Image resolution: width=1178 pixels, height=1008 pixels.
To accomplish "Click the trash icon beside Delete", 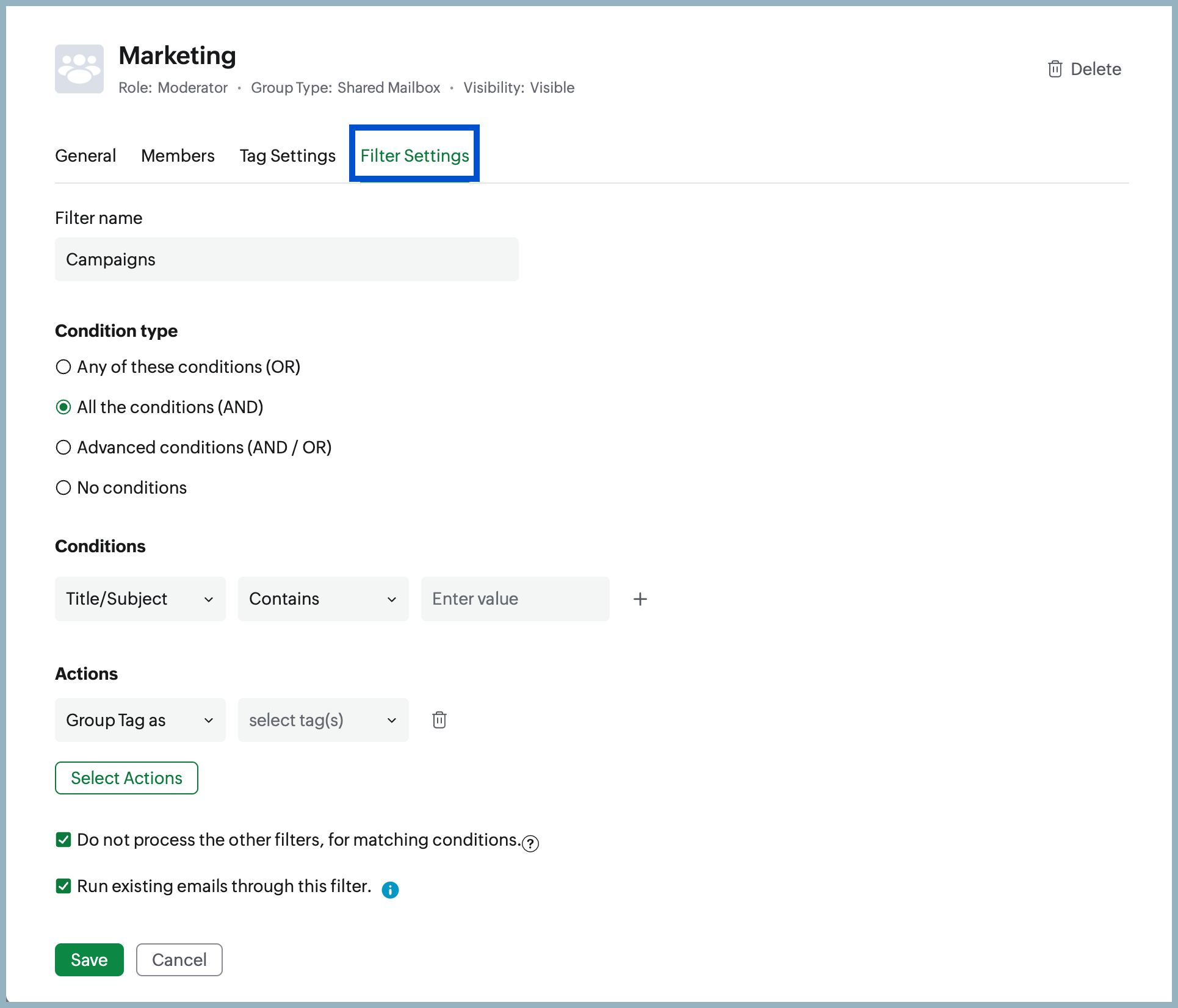I will point(1055,69).
